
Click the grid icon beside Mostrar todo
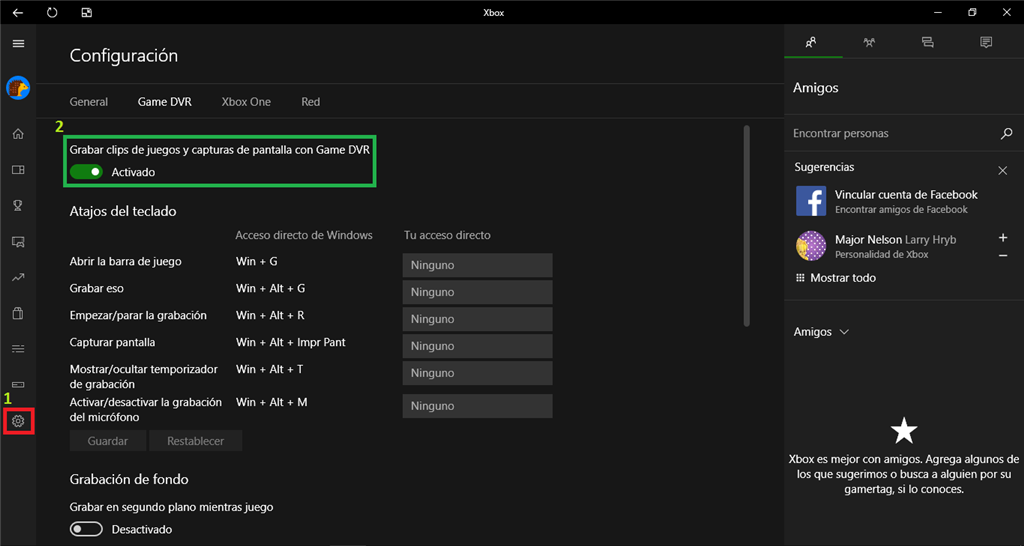[800, 278]
